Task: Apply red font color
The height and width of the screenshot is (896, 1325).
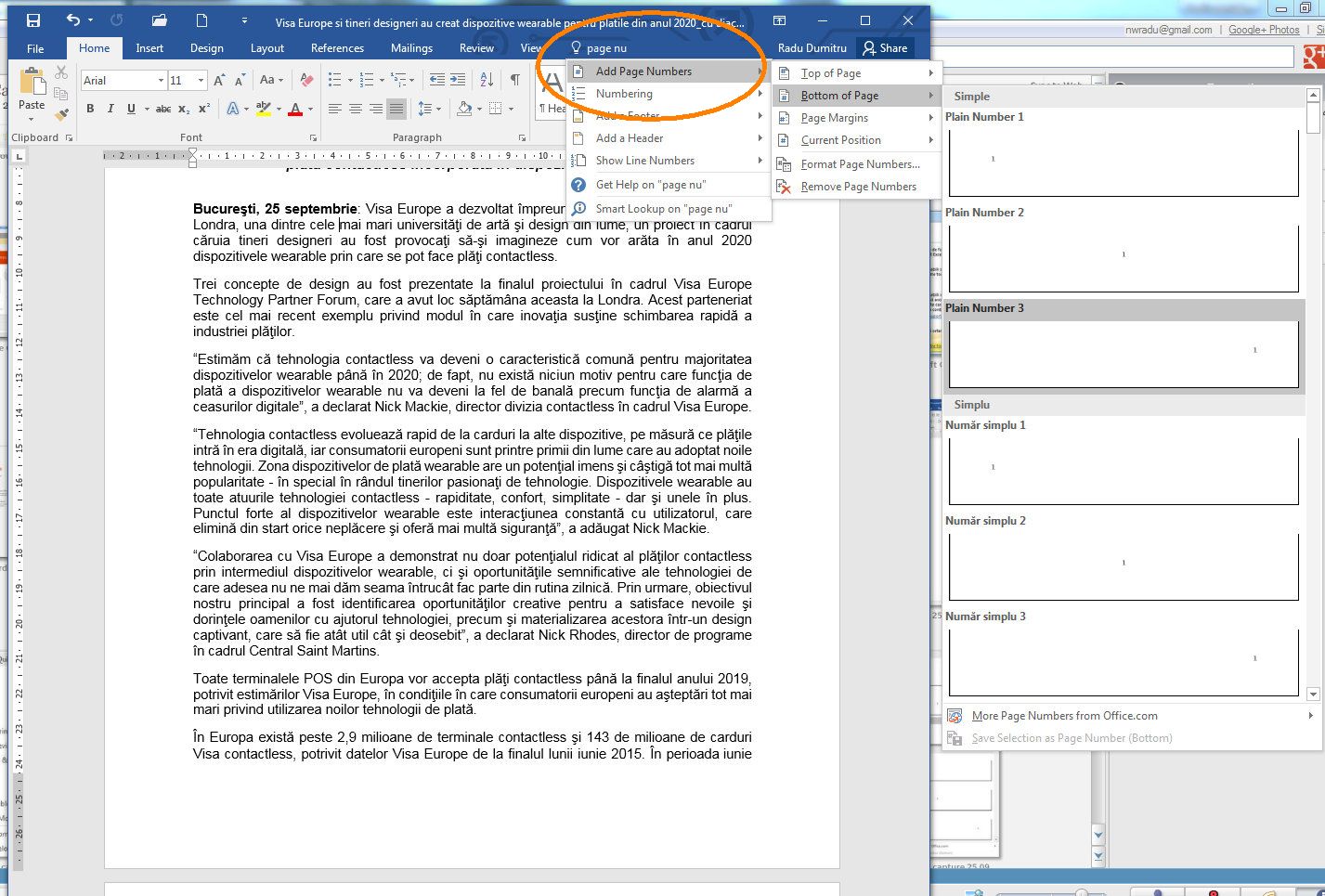Action: [x=295, y=109]
